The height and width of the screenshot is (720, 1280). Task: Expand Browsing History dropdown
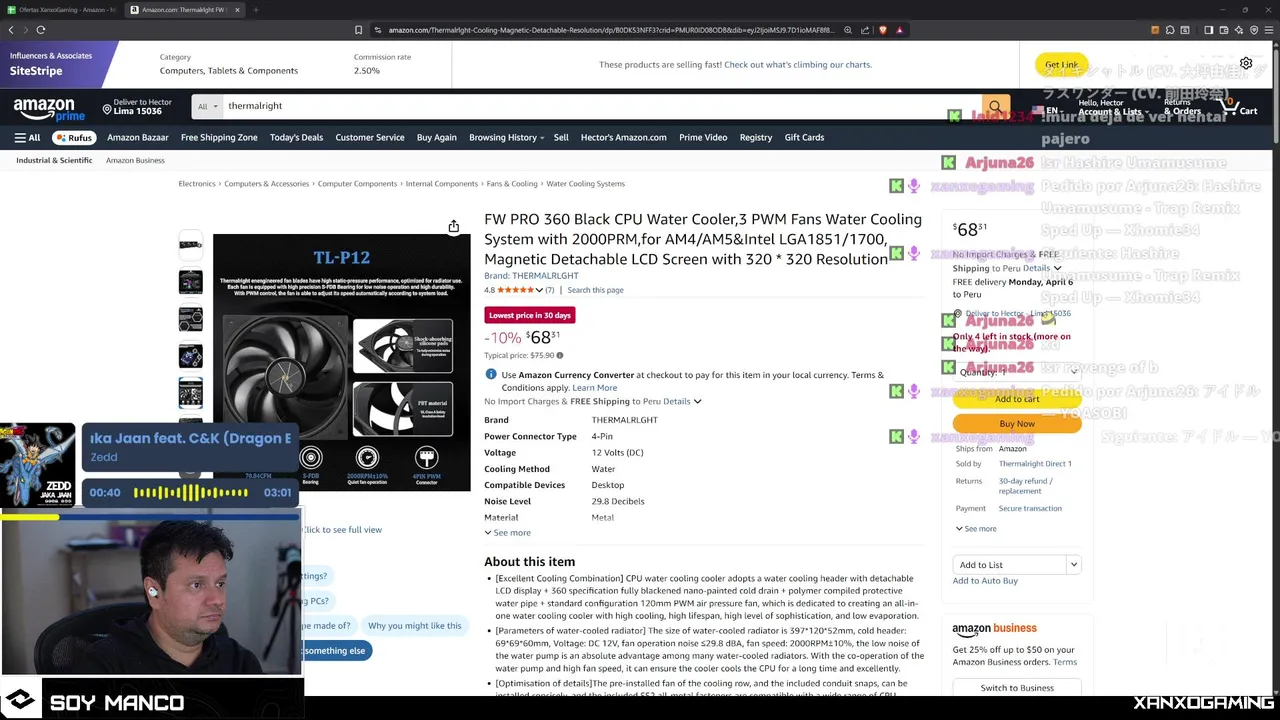point(506,137)
